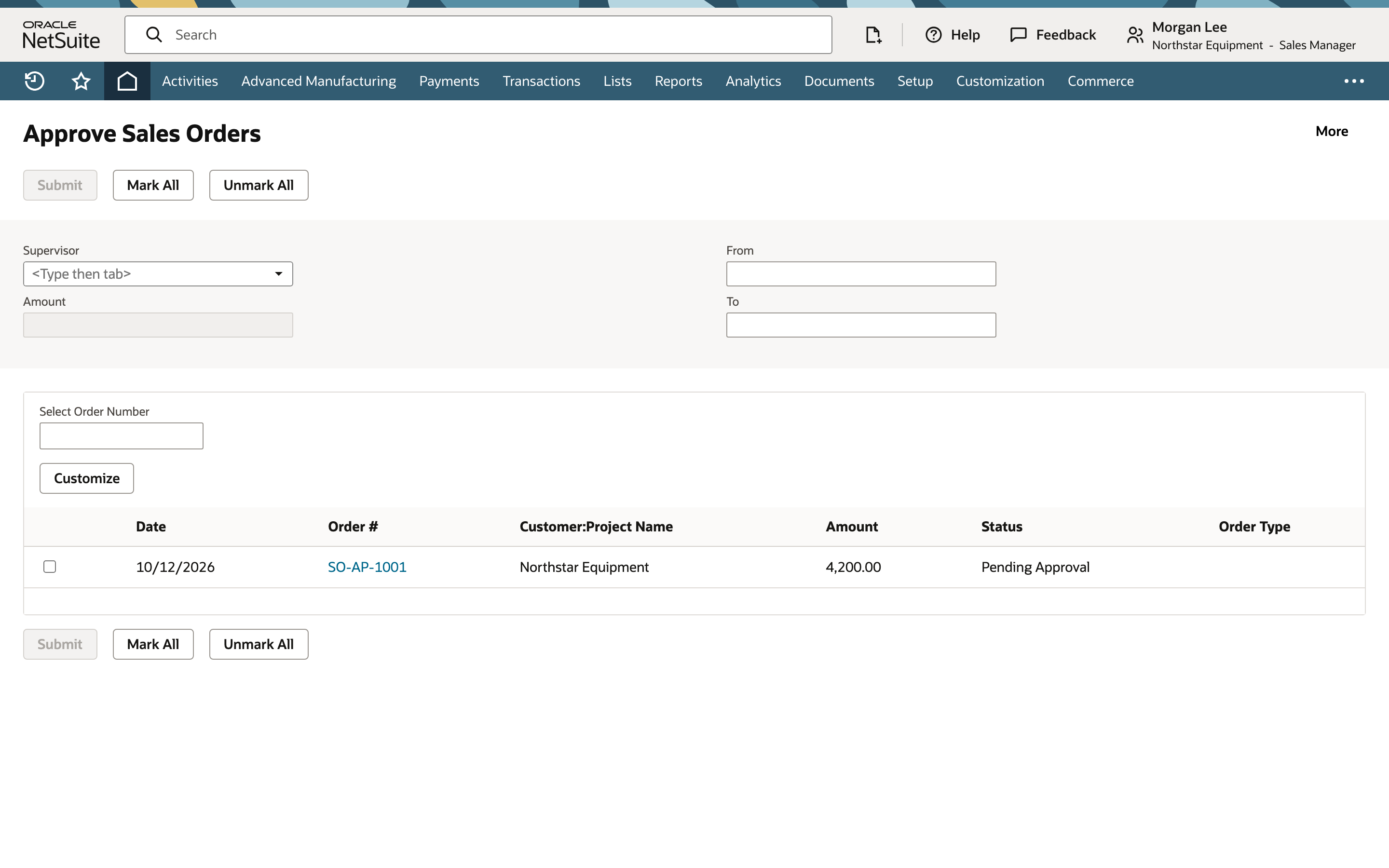Open sales order link SO-AP-1001
The width and height of the screenshot is (1389, 868).
point(367,567)
